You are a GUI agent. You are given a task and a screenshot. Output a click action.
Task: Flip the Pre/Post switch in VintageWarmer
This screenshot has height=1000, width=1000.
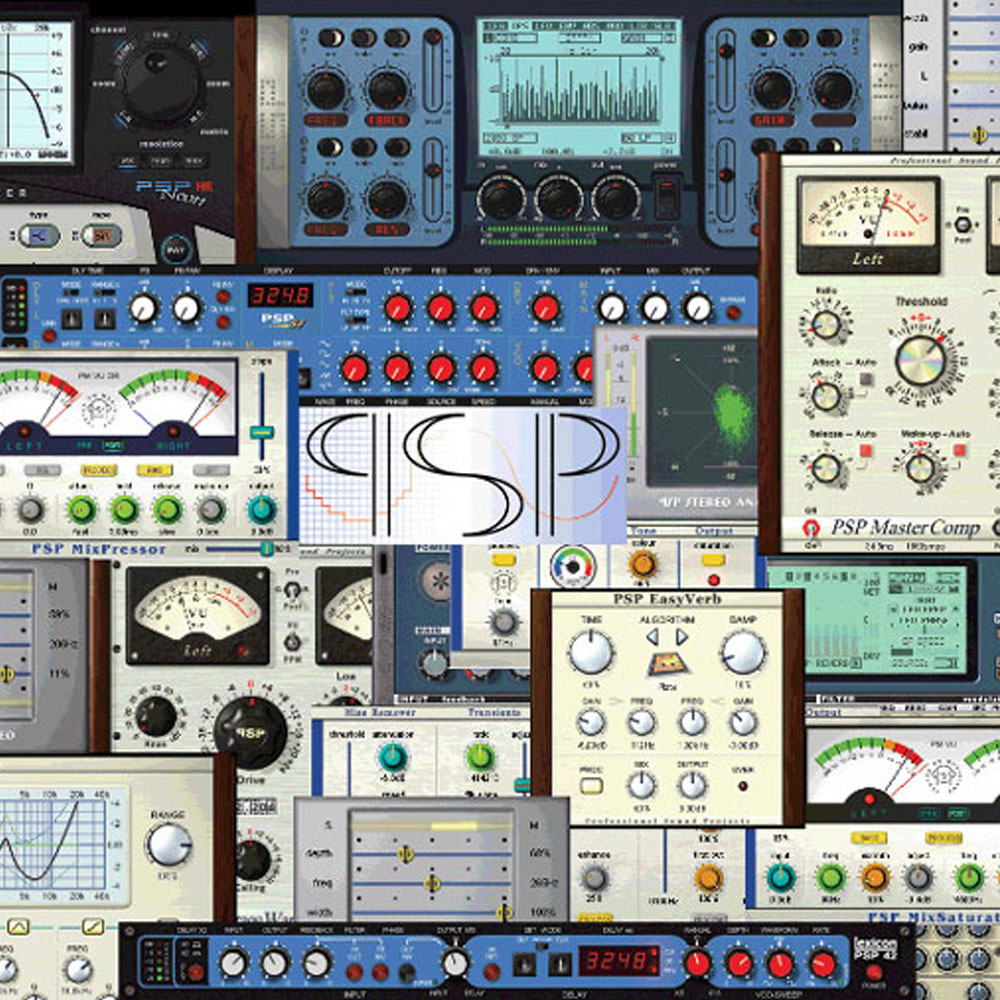(292, 589)
